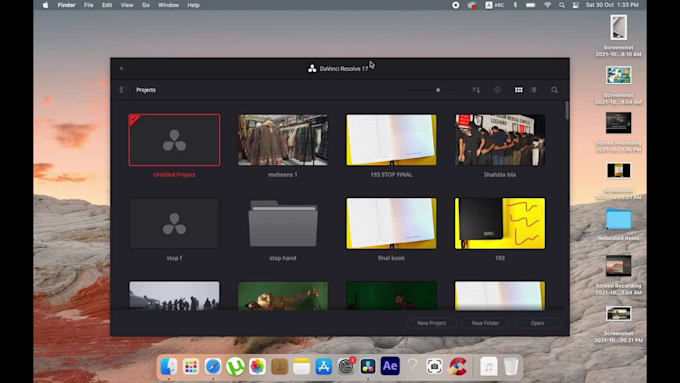Viewport: 680px width, 383px height.
Task: Select the maheens 1 project thumbnail
Action: [283, 140]
